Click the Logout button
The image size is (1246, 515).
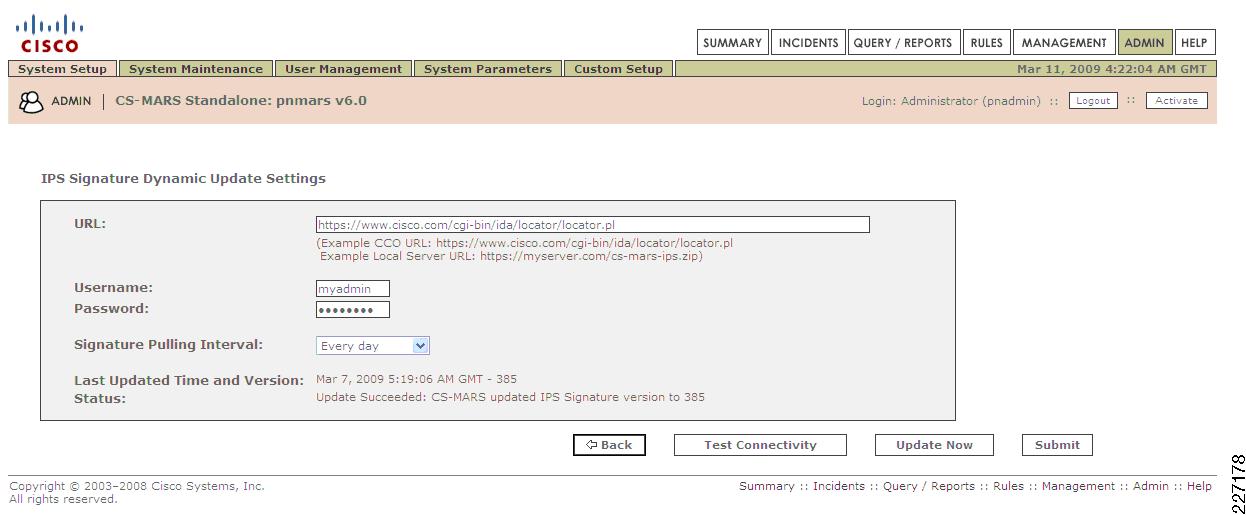pyautogui.click(x=1093, y=101)
